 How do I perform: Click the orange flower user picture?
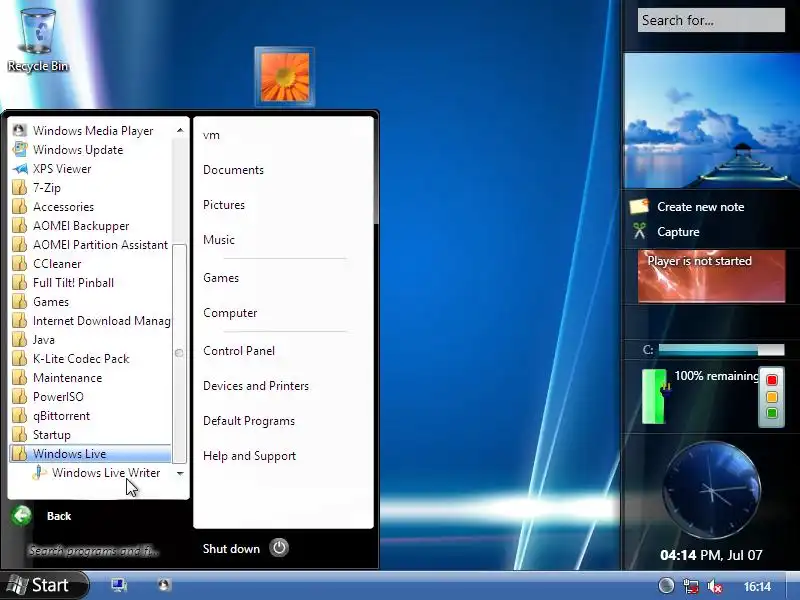[x=285, y=77]
